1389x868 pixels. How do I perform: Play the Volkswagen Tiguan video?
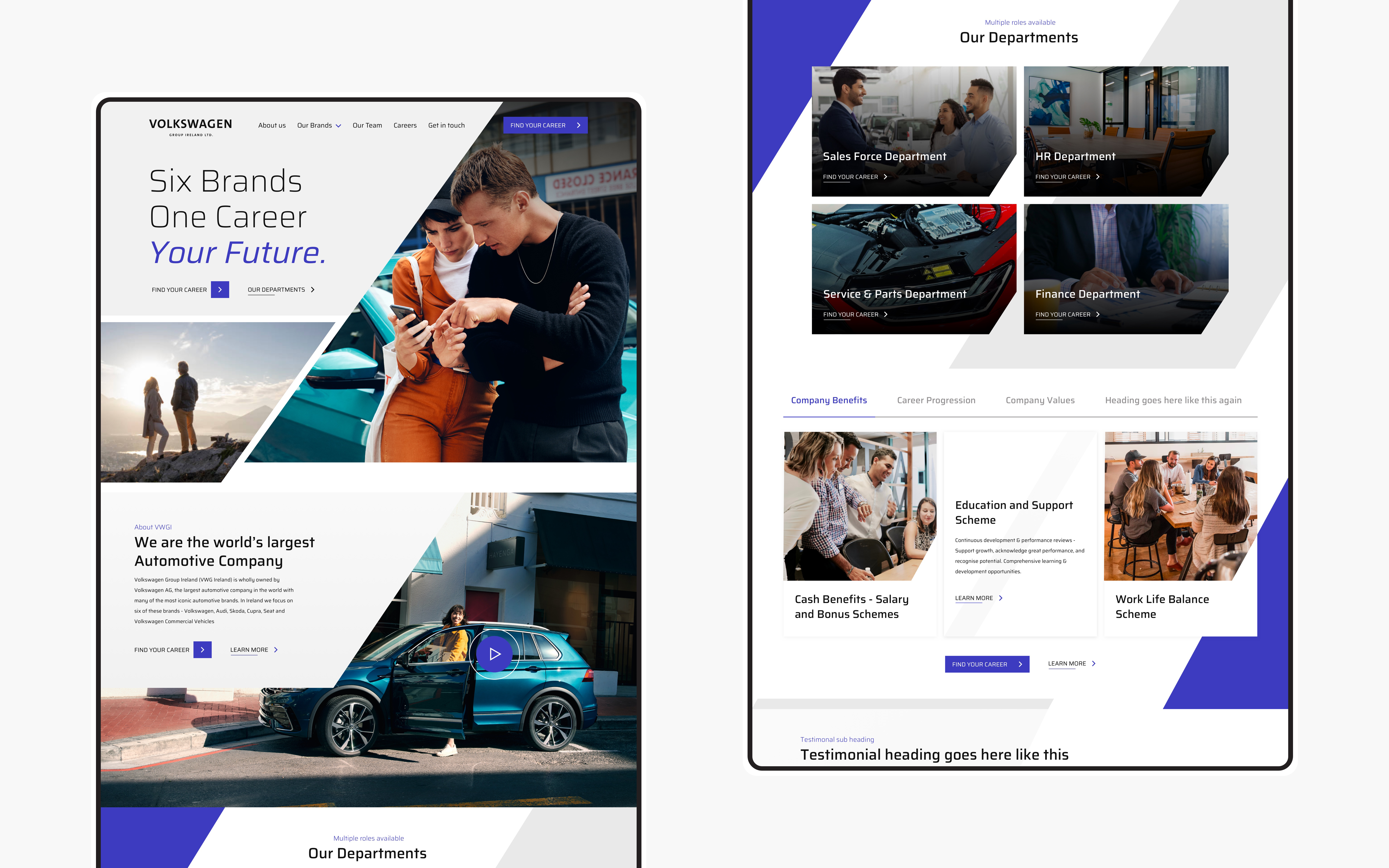tap(494, 654)
